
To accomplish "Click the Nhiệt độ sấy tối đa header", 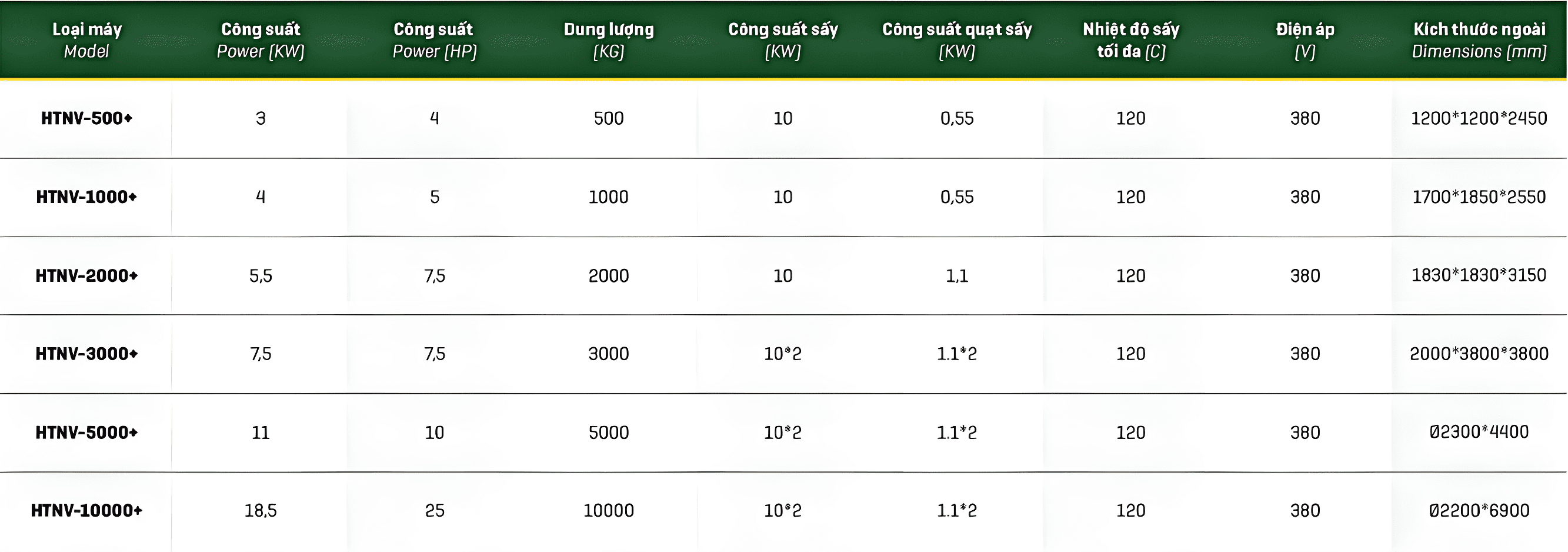I will pyautogui.click(x=1131, y=39).
